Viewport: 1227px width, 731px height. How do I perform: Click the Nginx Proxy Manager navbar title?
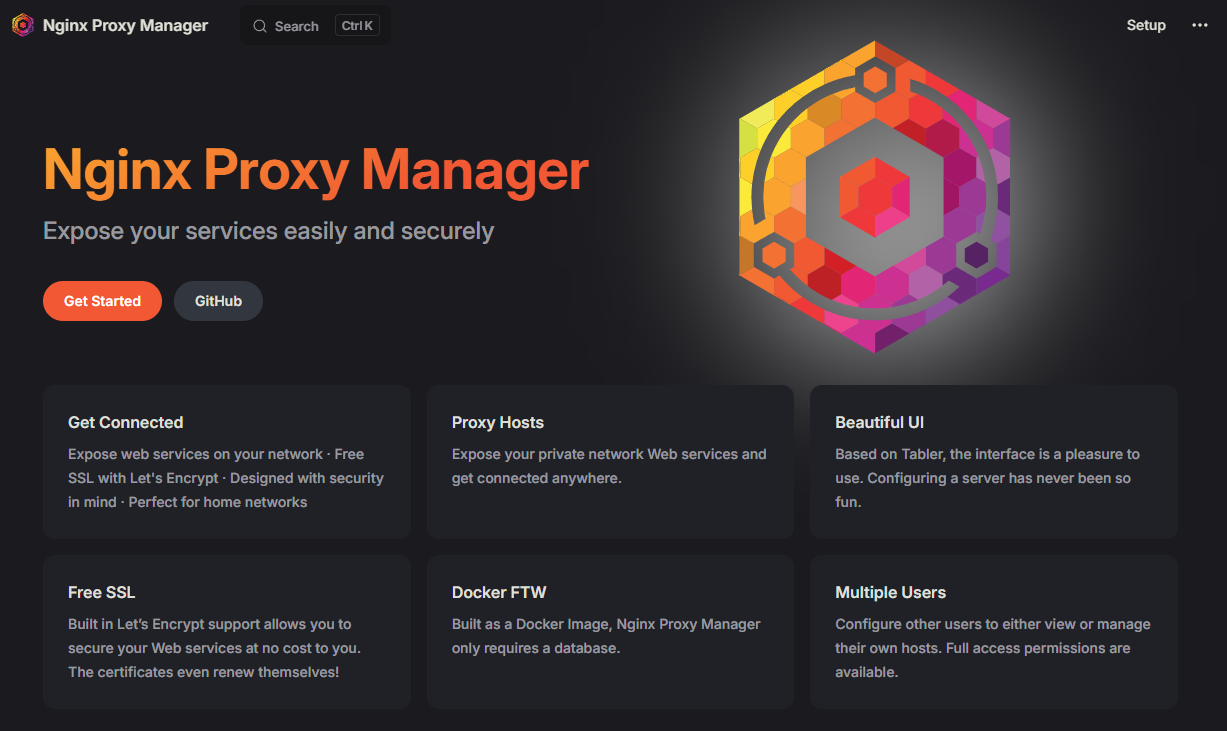coord(125,25)
